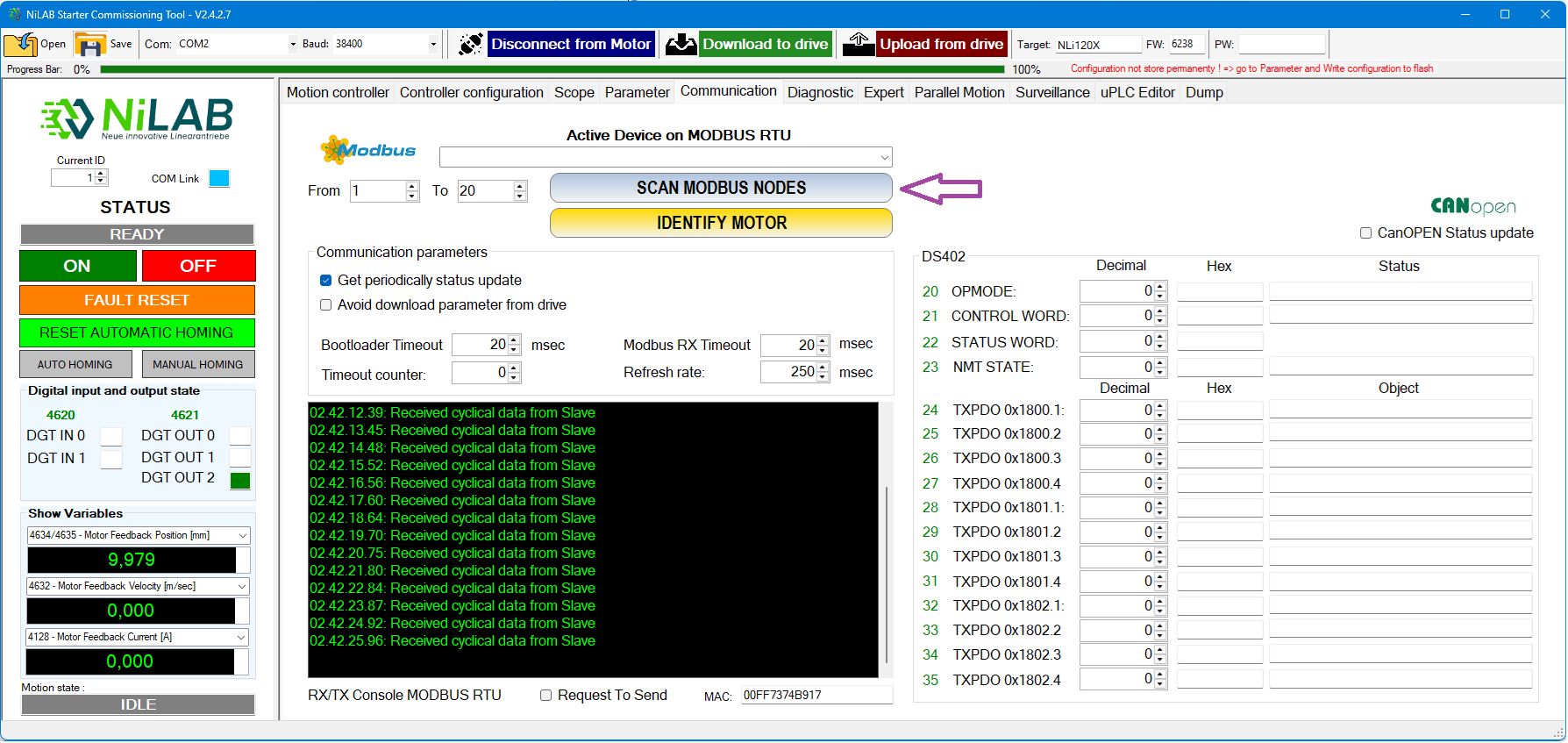This screenshot has height=743, width=1568.
Task: Click the Upload from drive icon
Action: coord(859,44)
